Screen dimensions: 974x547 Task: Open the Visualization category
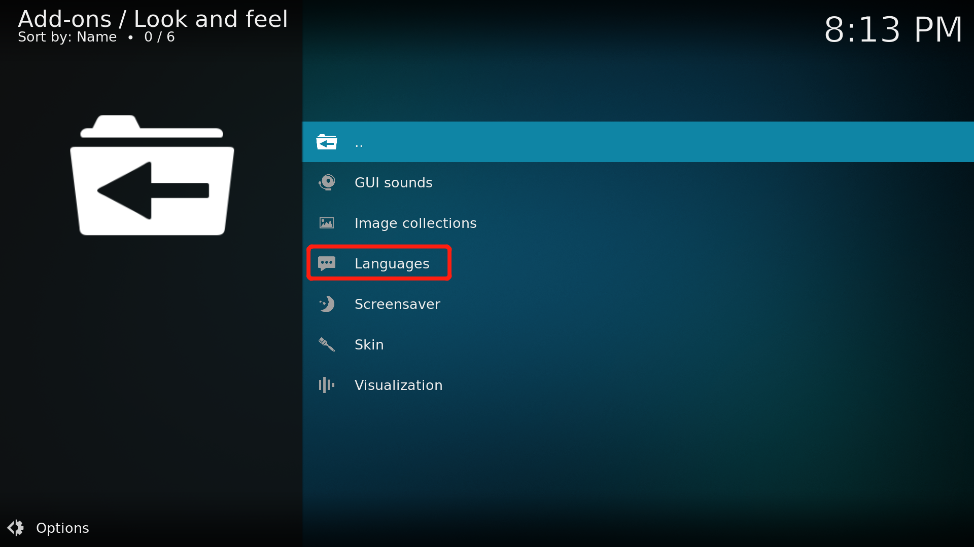(638, 385)
